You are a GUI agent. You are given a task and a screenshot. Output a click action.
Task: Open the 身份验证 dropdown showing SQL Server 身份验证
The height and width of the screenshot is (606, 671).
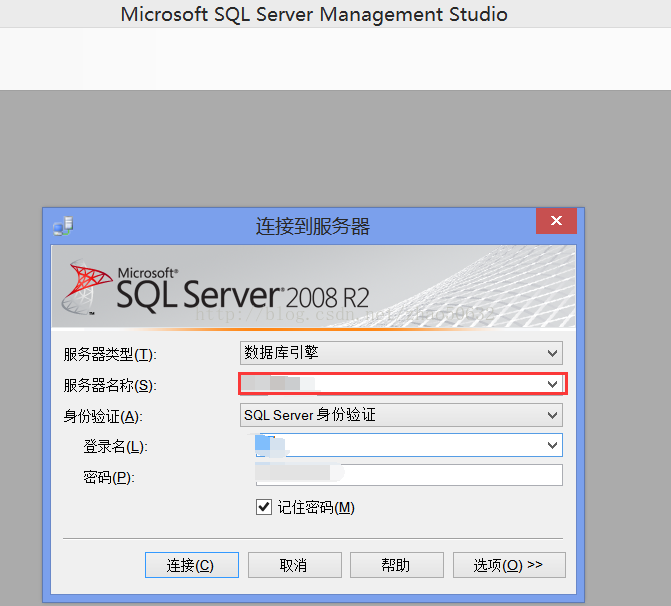click(x=401, y=415)
